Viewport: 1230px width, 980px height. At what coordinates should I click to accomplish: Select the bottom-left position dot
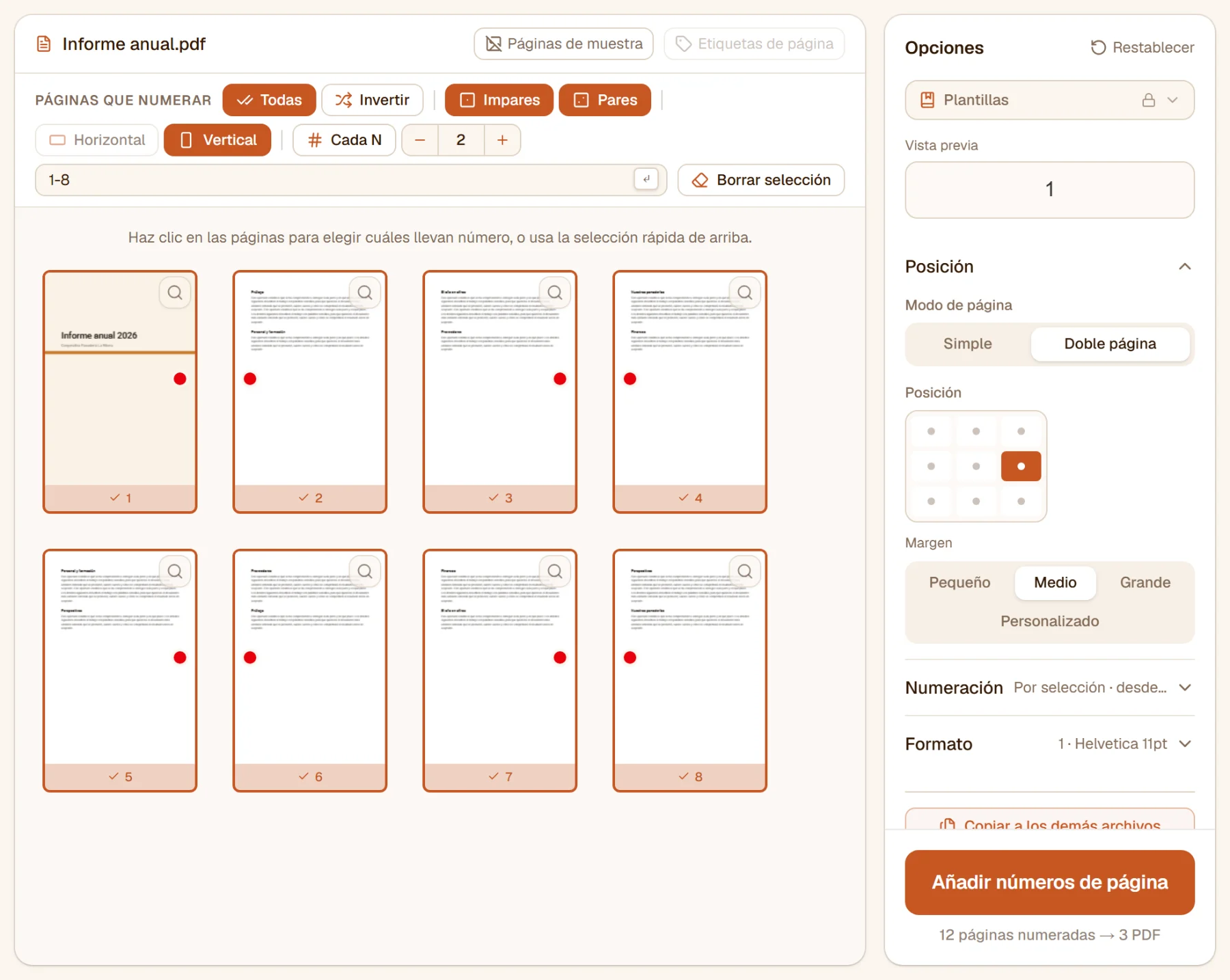point(931,501)
